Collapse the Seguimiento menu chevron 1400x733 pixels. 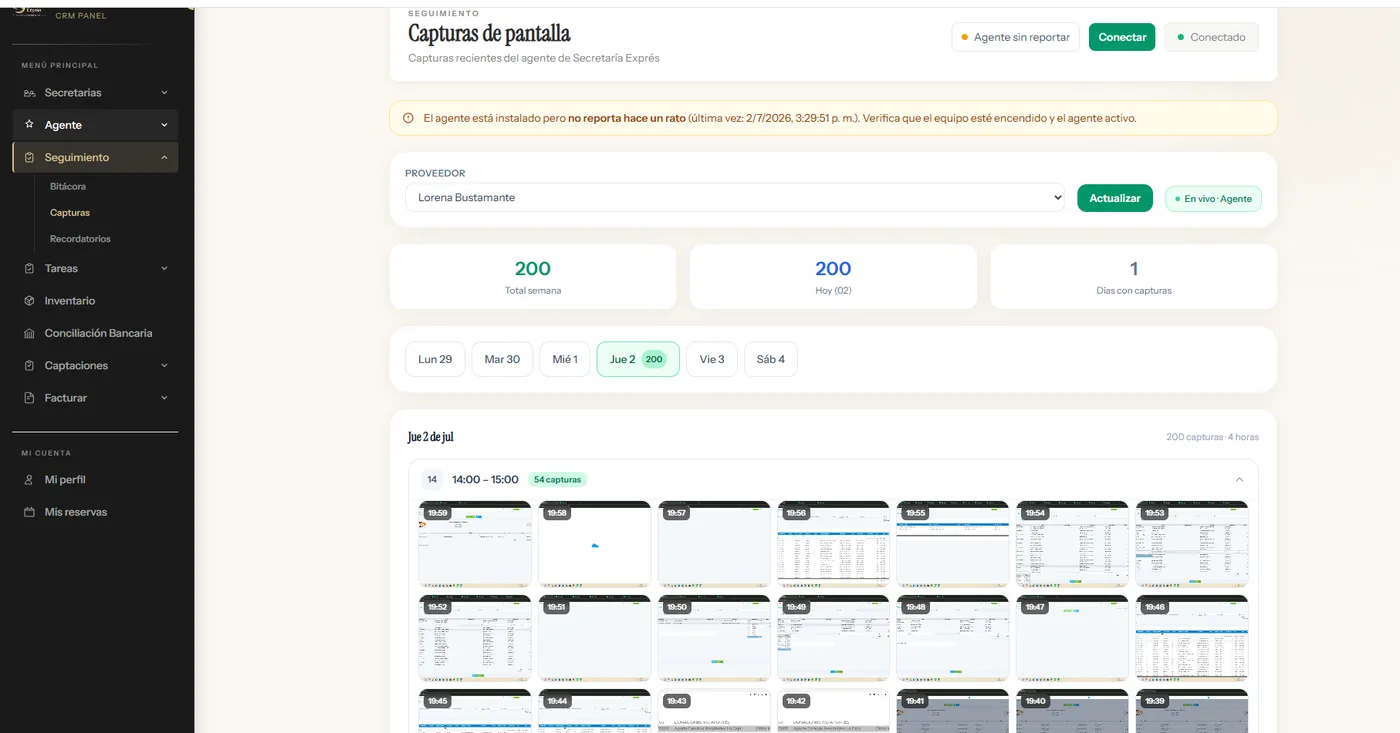tap(164, 157)
